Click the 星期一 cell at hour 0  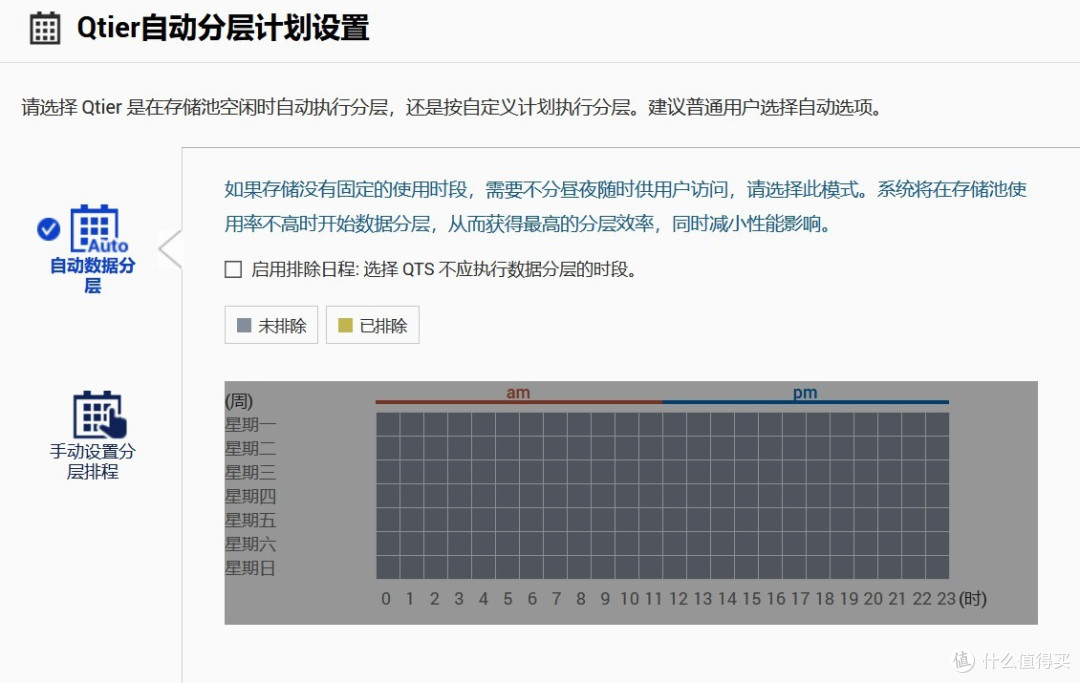(x=388, y=424)
